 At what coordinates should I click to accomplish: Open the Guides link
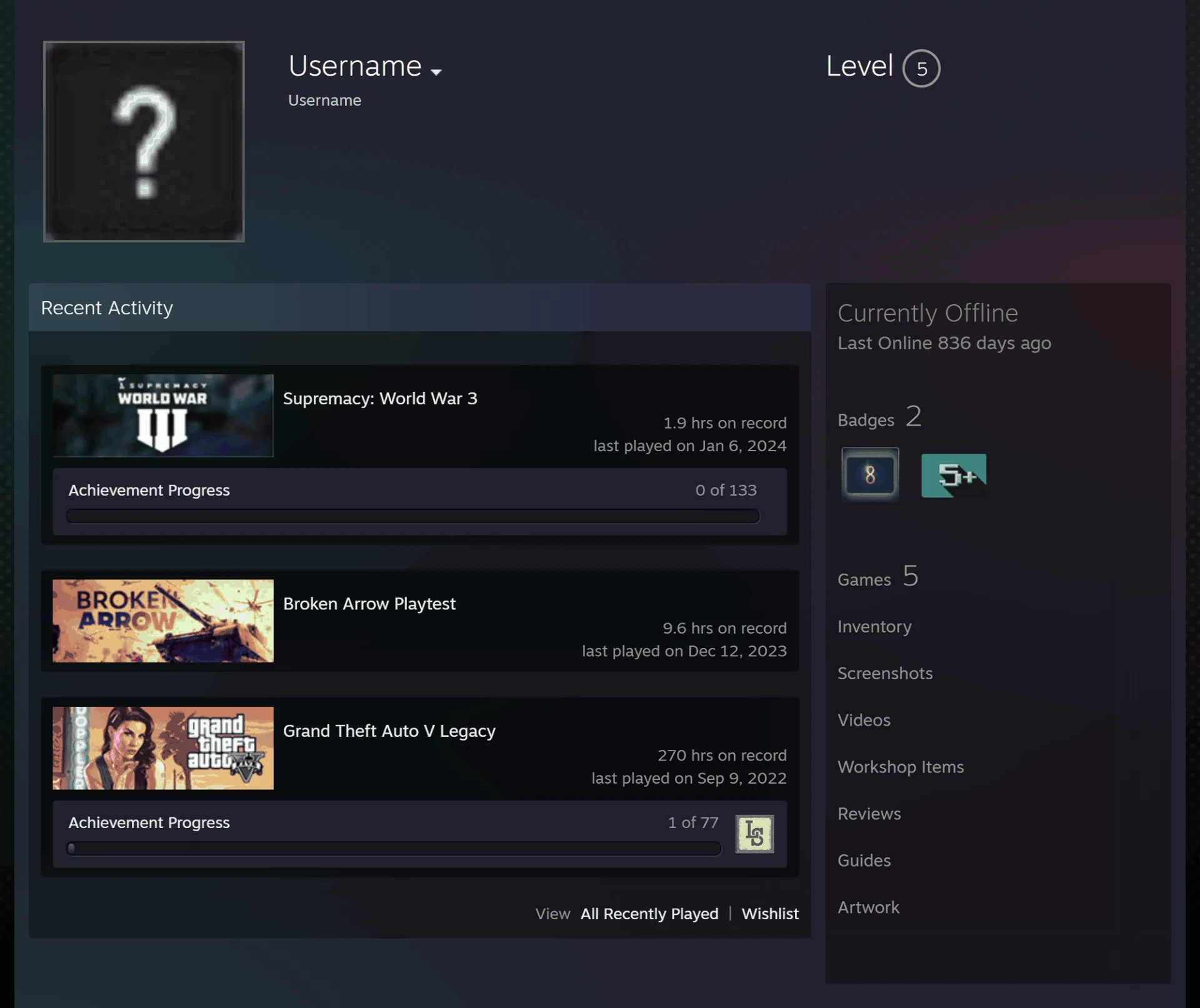click(x=864, y=861)
